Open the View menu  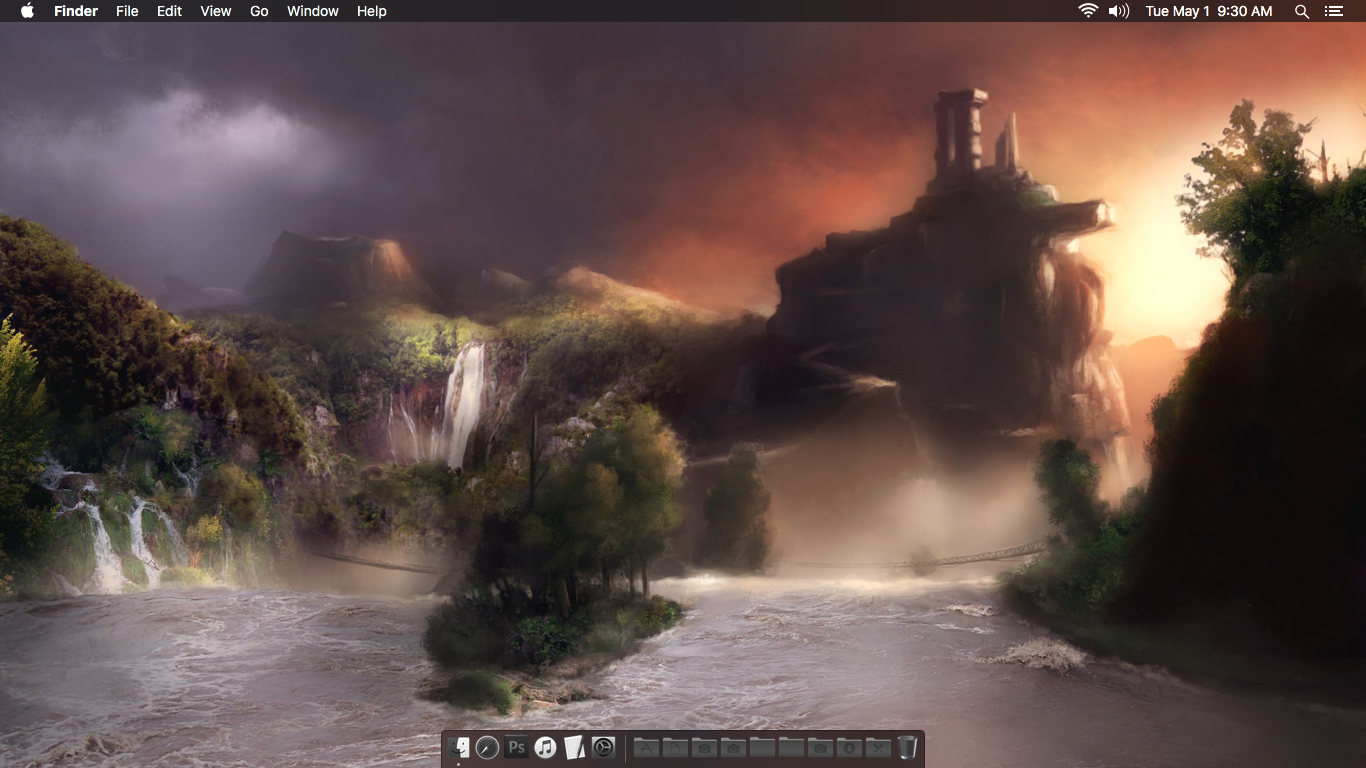[x=216, y=11]
